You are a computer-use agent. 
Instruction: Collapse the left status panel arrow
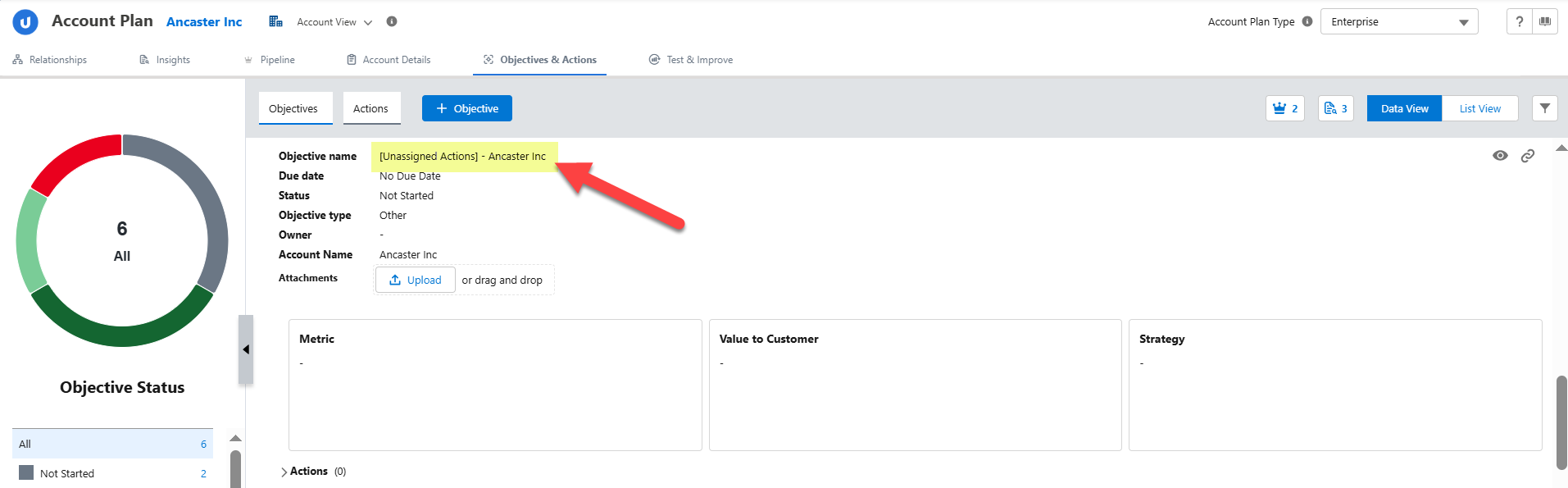(246, 349)
